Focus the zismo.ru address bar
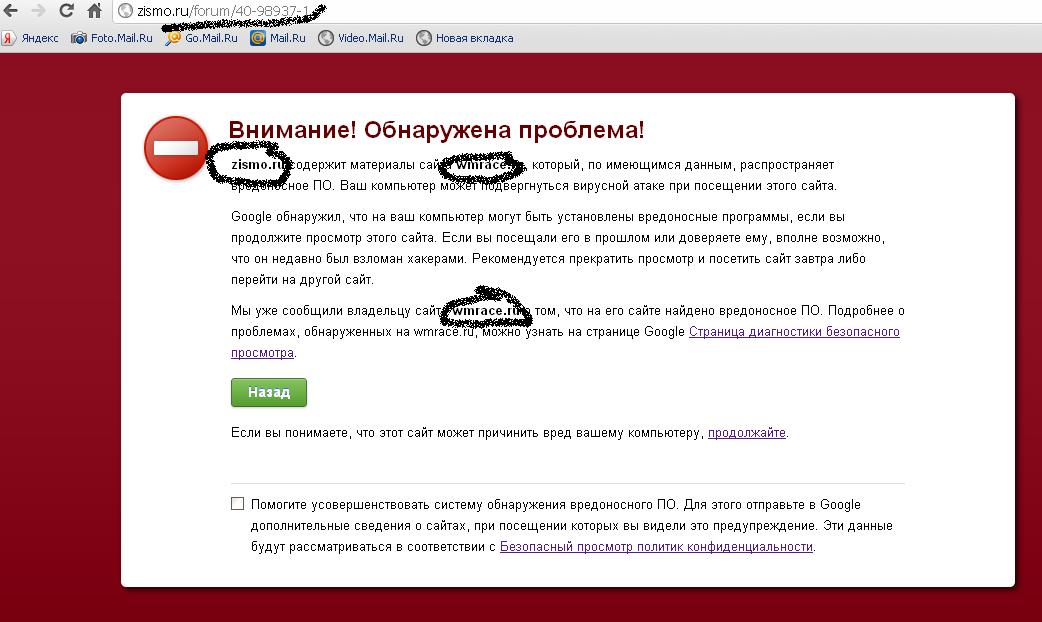1042x622 pixels. click(578, 11)
